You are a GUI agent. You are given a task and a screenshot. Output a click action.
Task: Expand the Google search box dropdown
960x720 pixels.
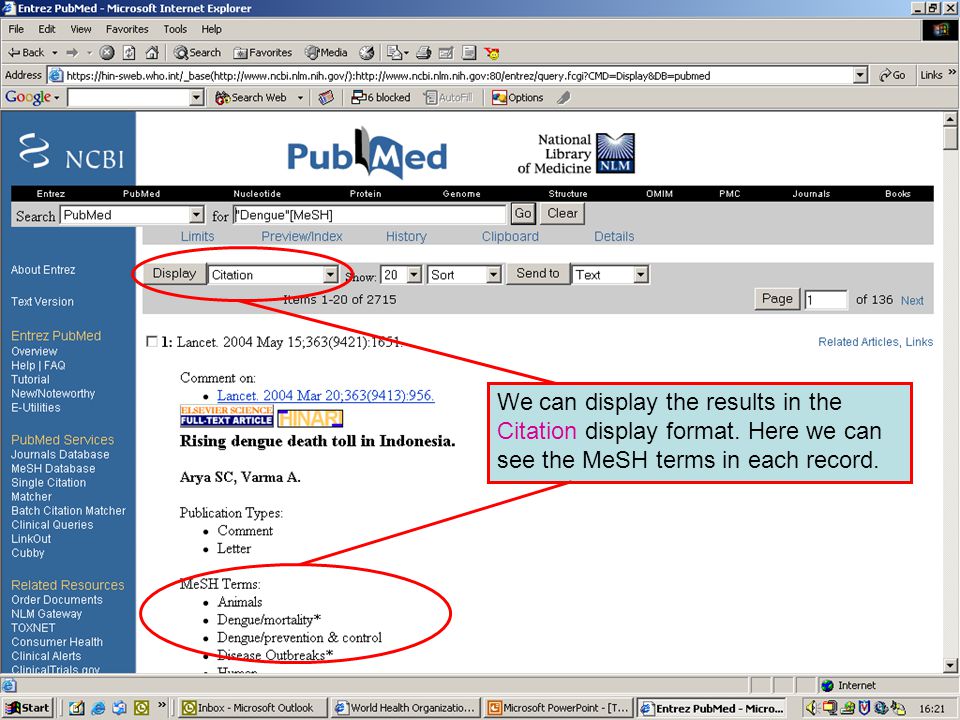pos(197,98)
